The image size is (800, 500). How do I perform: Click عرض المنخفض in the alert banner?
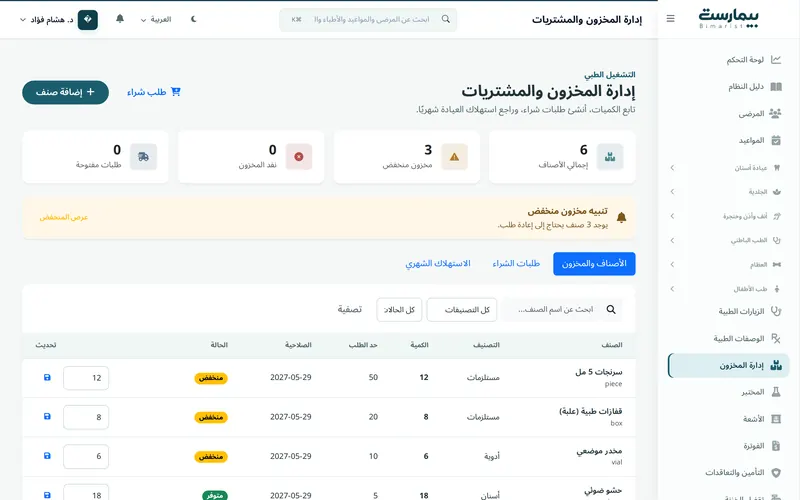pyautogui.click(x=64, y=217)
